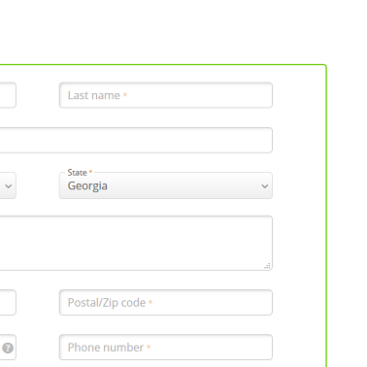Click the green form panel border on the right

point(326,217)
